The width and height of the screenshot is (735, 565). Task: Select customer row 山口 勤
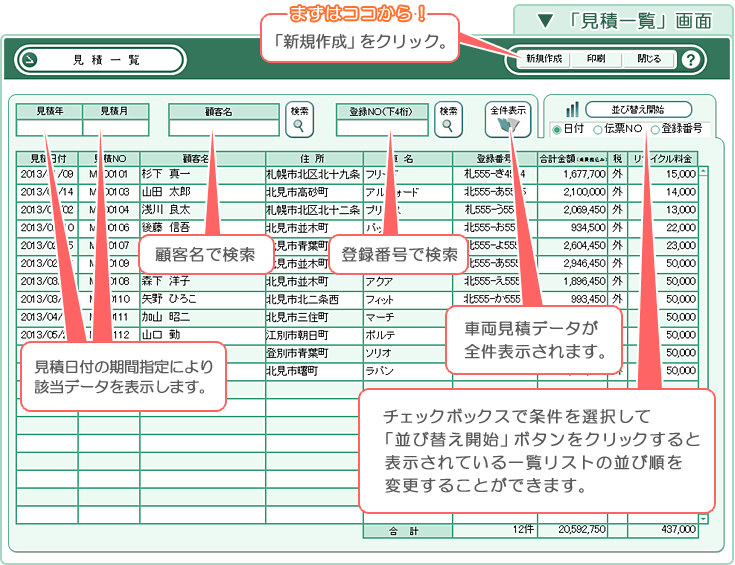[202, 335]
